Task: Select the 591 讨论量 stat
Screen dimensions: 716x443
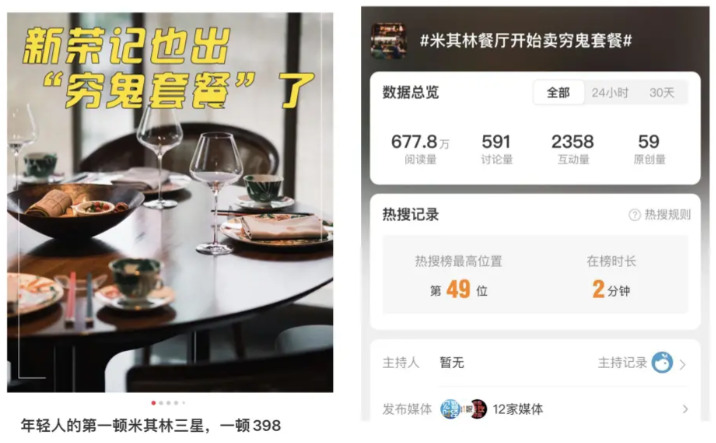Action: [x=496, y=149]
